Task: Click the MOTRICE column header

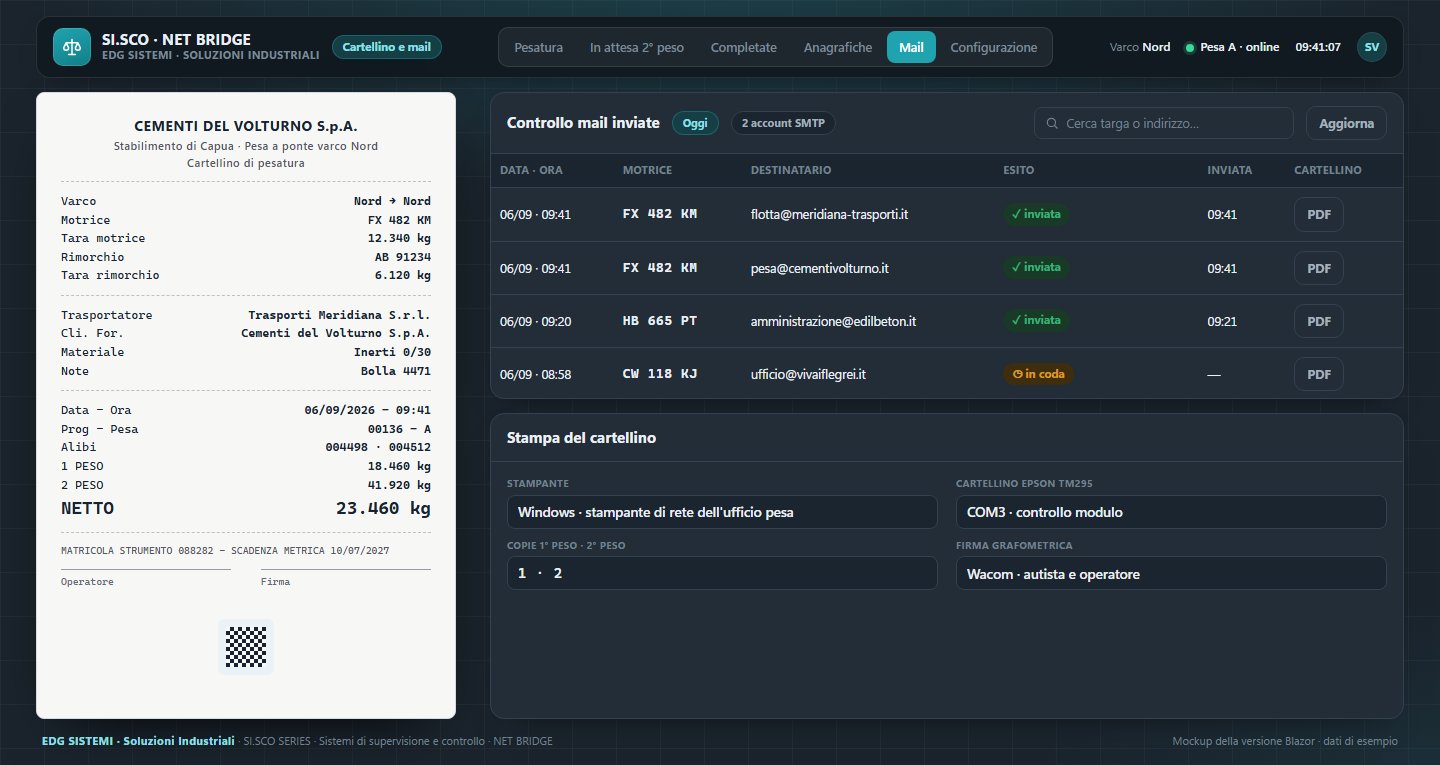Action: point(647,170)
